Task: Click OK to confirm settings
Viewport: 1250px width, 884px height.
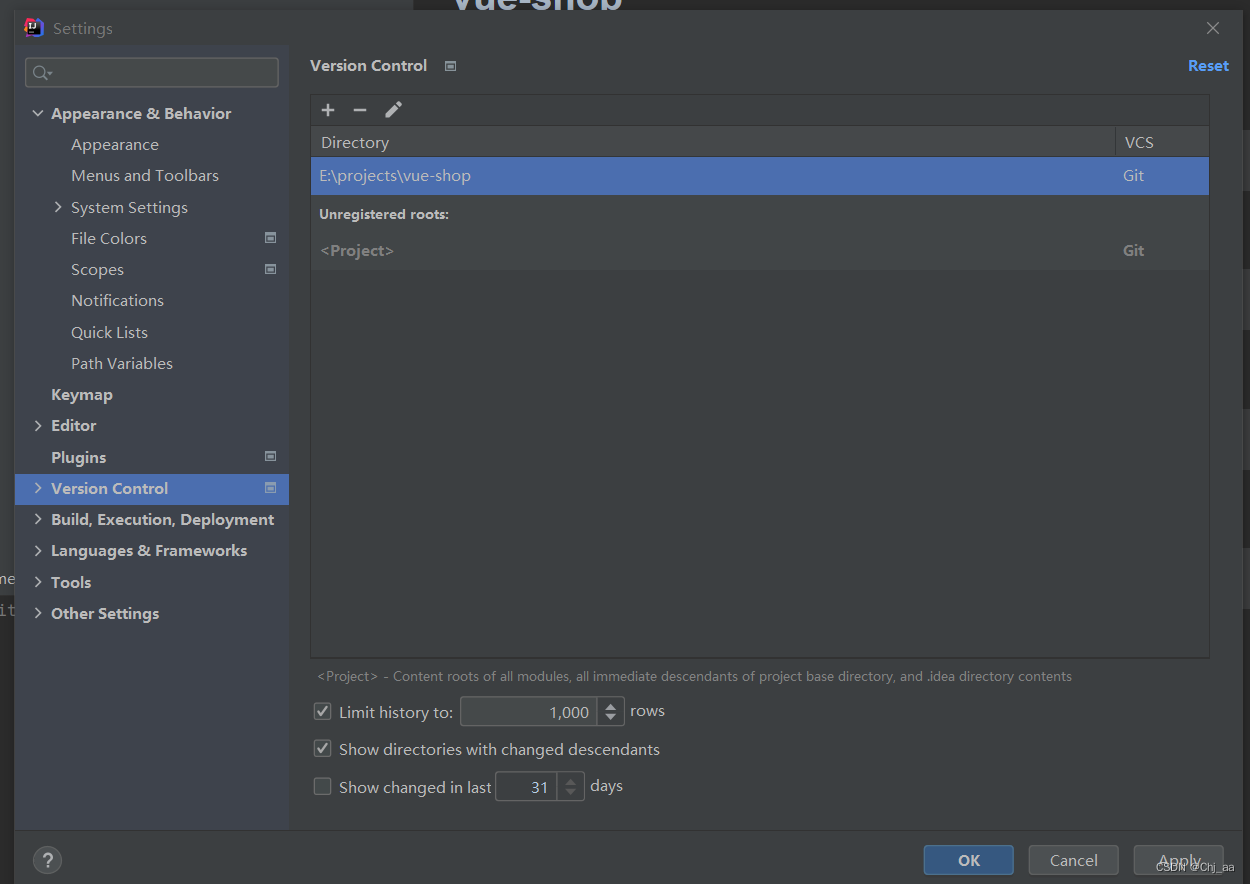Action: point(969,860)
